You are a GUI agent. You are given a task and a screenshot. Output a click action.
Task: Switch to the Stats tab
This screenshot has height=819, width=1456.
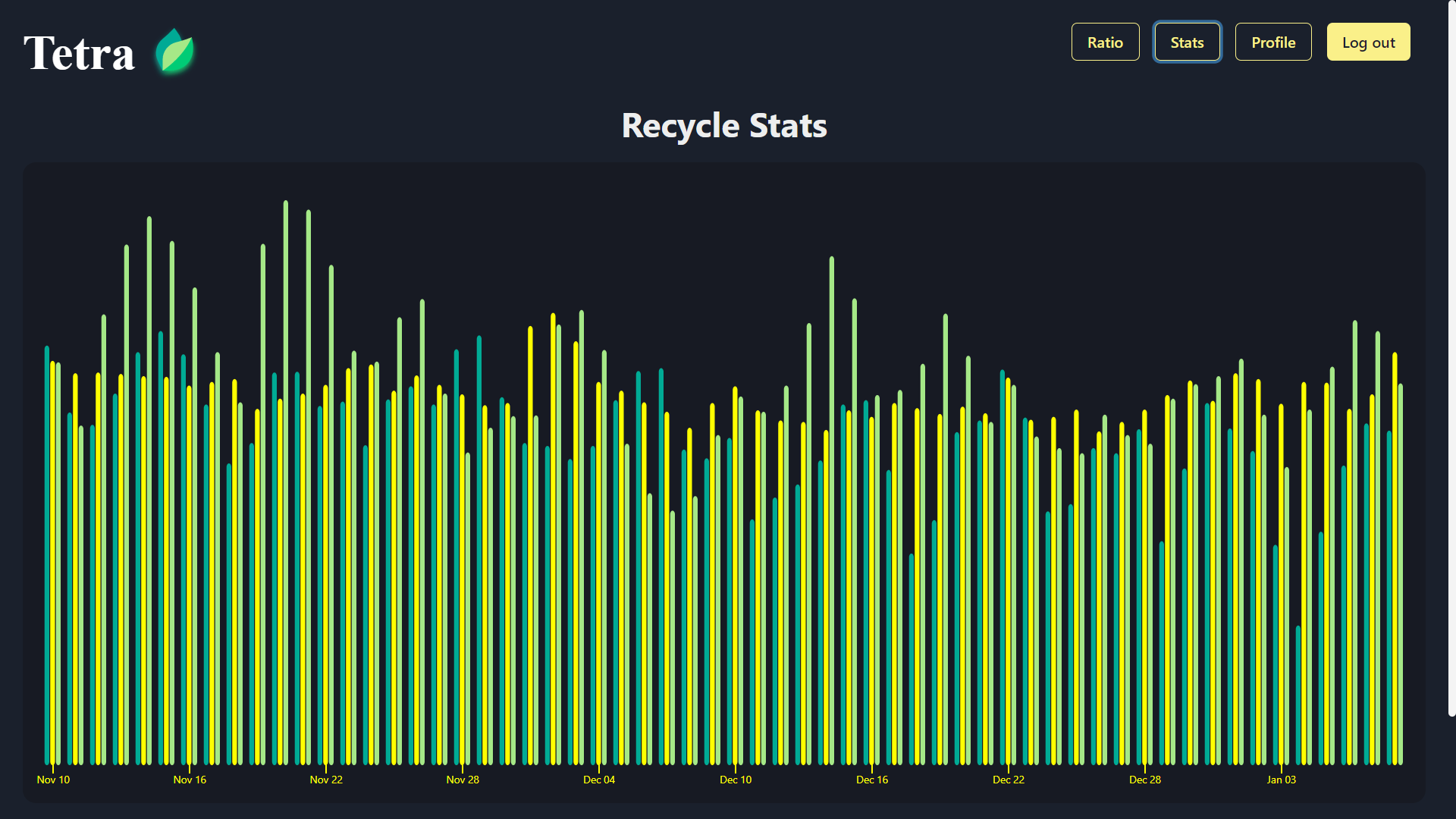coord(1187,42)
